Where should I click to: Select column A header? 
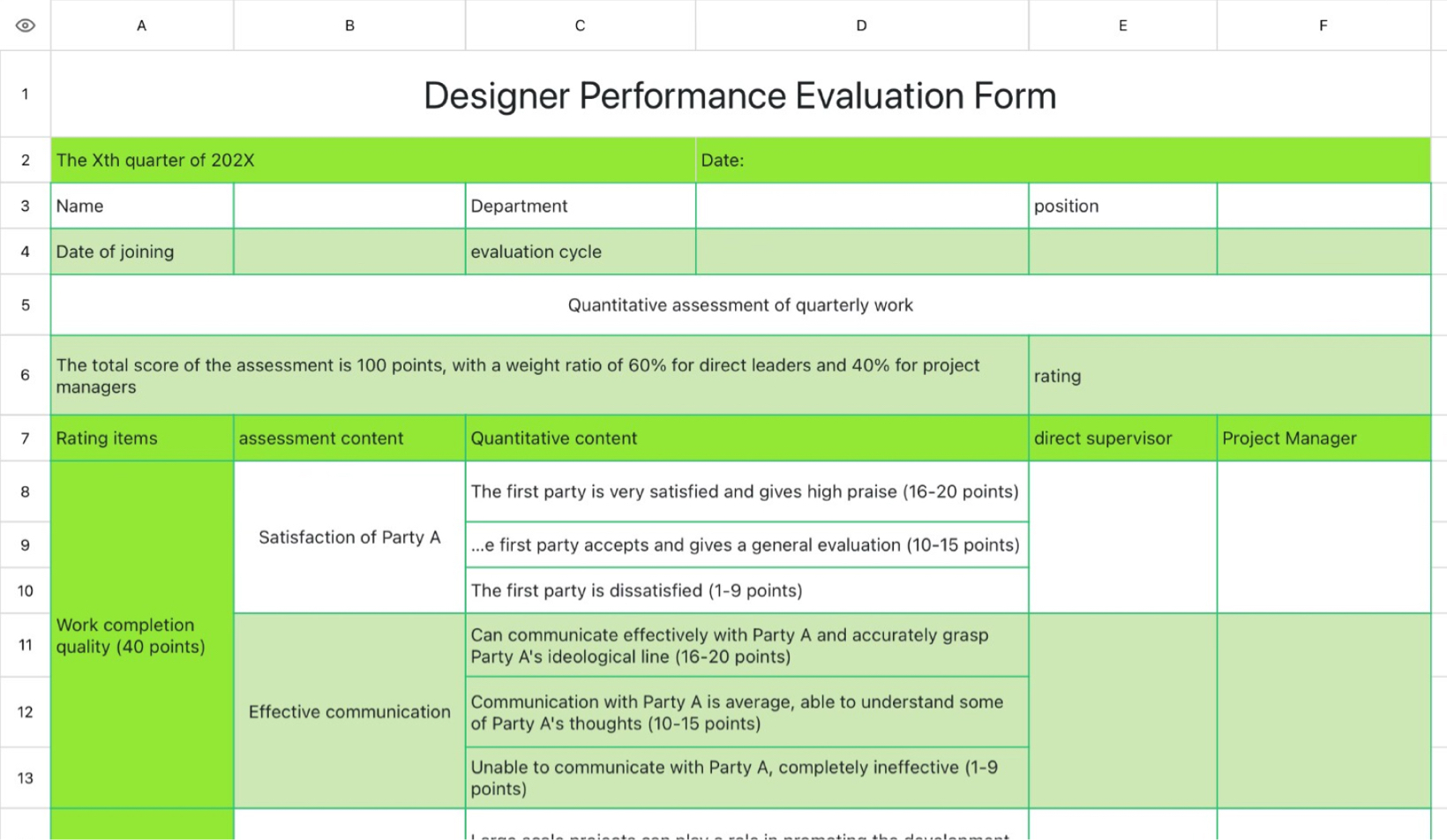click(142, 26)
